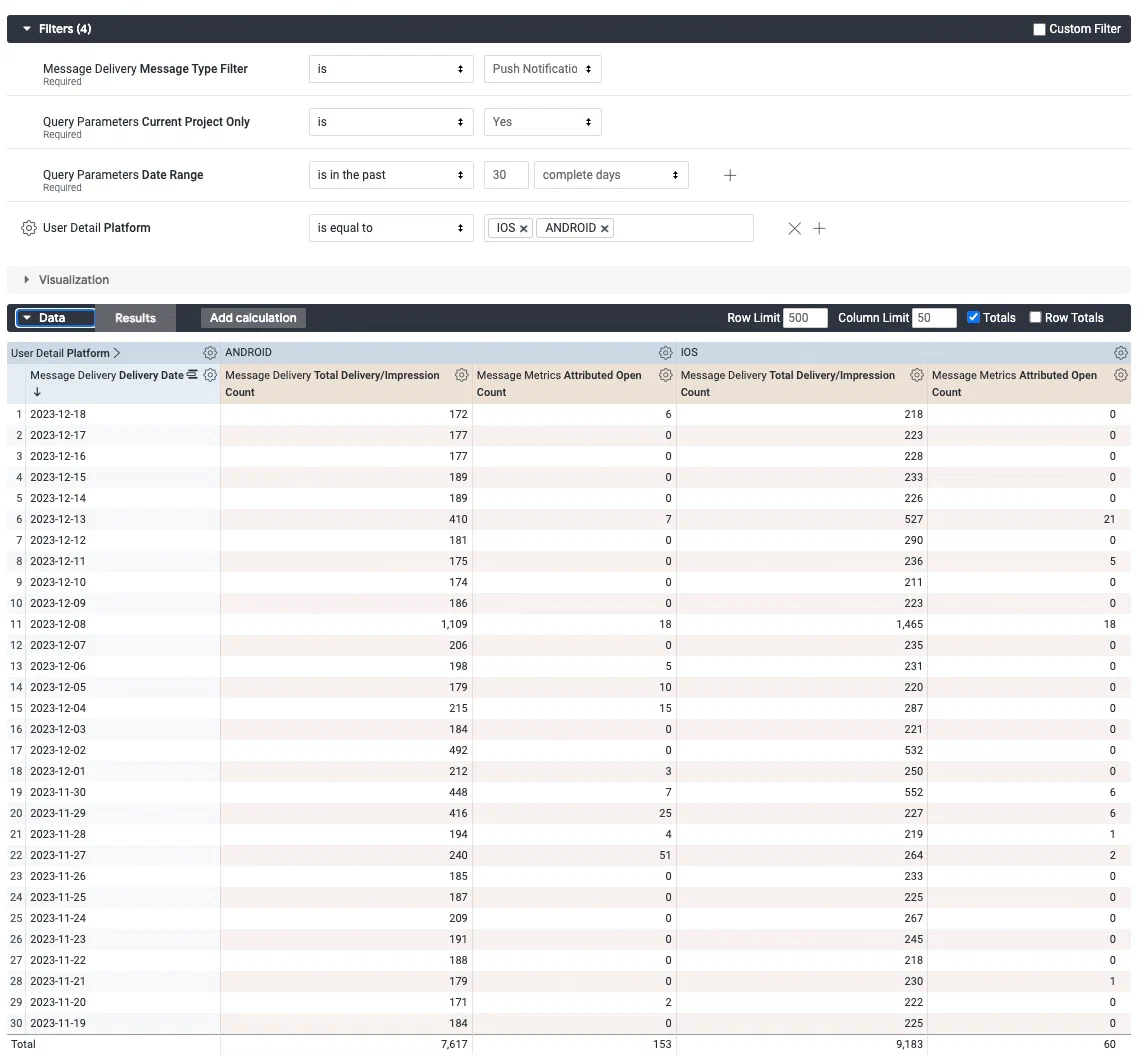Select the Data tab
This screenshot has height=1062, width=1143.
(x=54, y=317)
